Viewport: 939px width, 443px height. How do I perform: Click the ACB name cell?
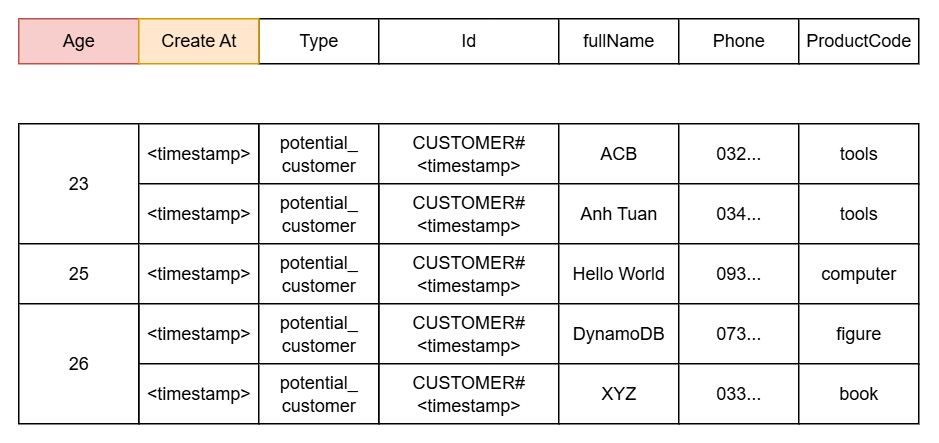click(x=618, y=154)
